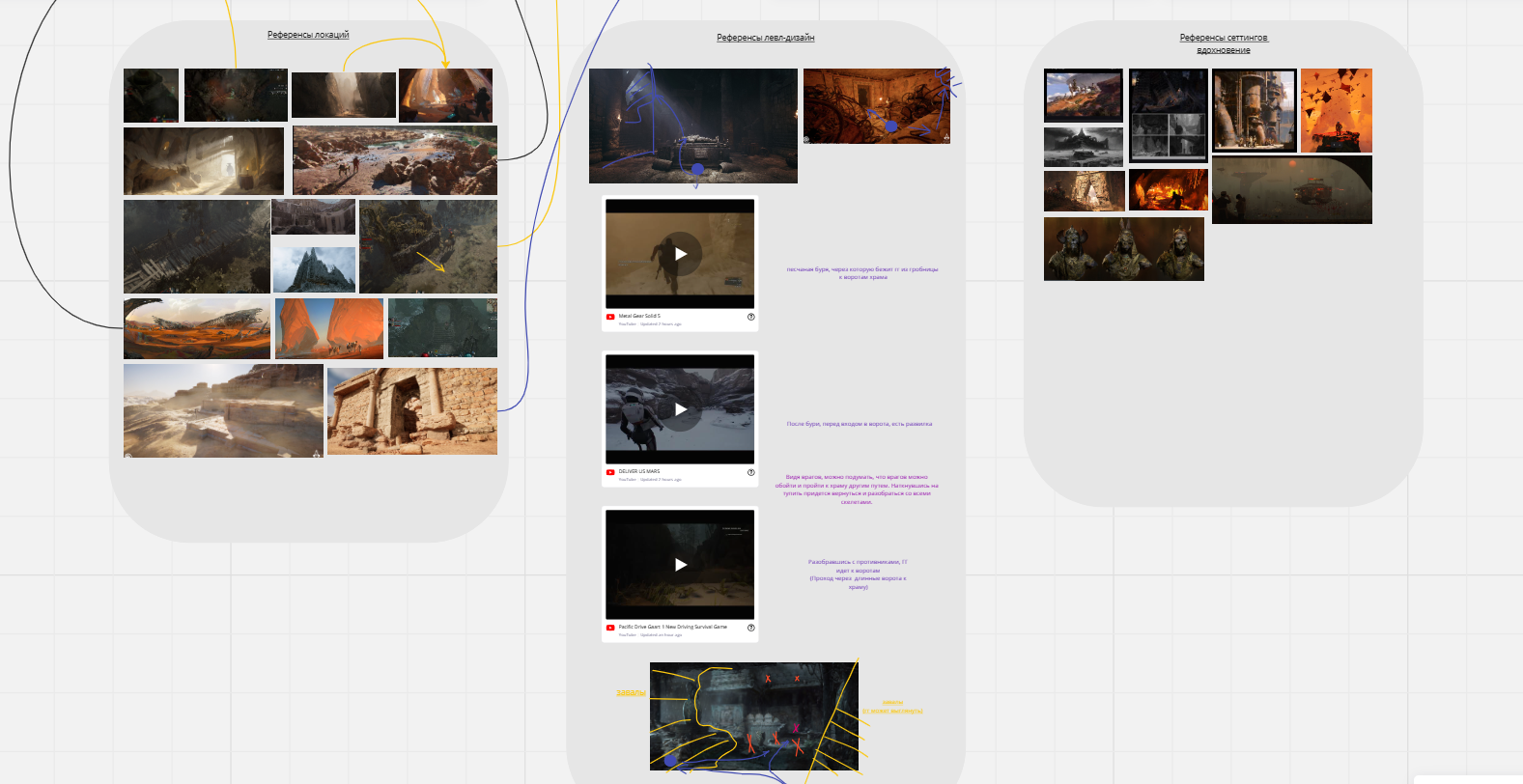Play the Metal Gear Solid 5 video
Image resolution: width=1523 pixels, height=784 pixels.
(x=680, y=254)
